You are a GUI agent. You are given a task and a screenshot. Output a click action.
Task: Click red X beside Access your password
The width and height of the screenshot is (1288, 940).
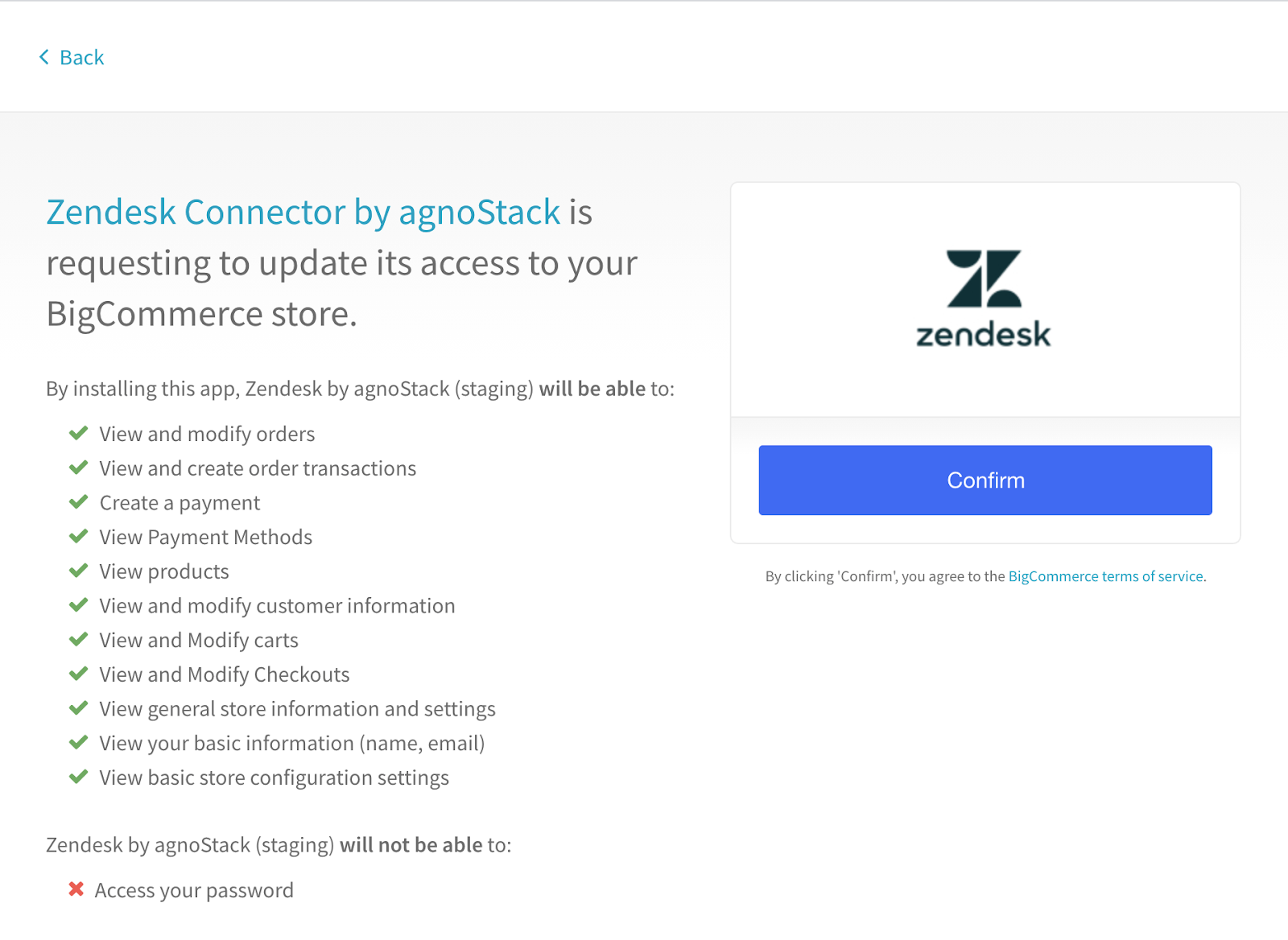(x=76, y=889)
